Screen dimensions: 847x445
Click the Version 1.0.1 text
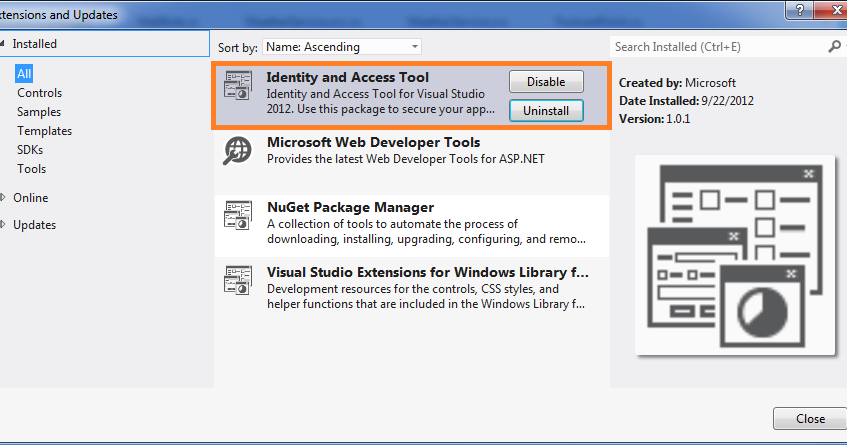[655, 119]
